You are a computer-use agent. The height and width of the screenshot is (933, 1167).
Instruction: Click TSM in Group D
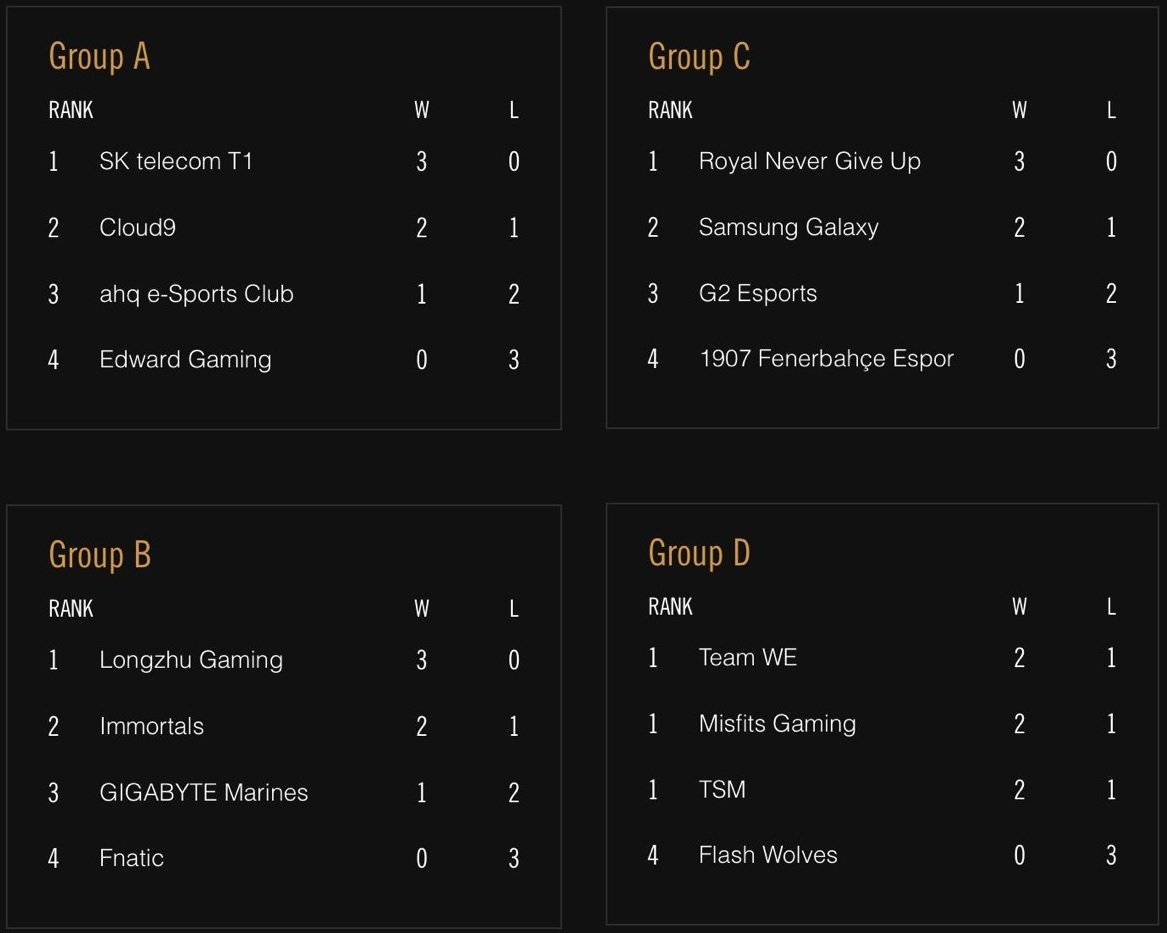[722, 789]
